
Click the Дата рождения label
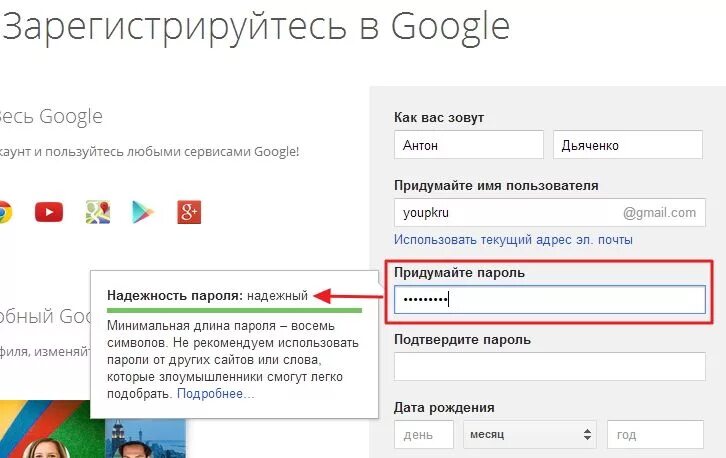tap(444, 408)
